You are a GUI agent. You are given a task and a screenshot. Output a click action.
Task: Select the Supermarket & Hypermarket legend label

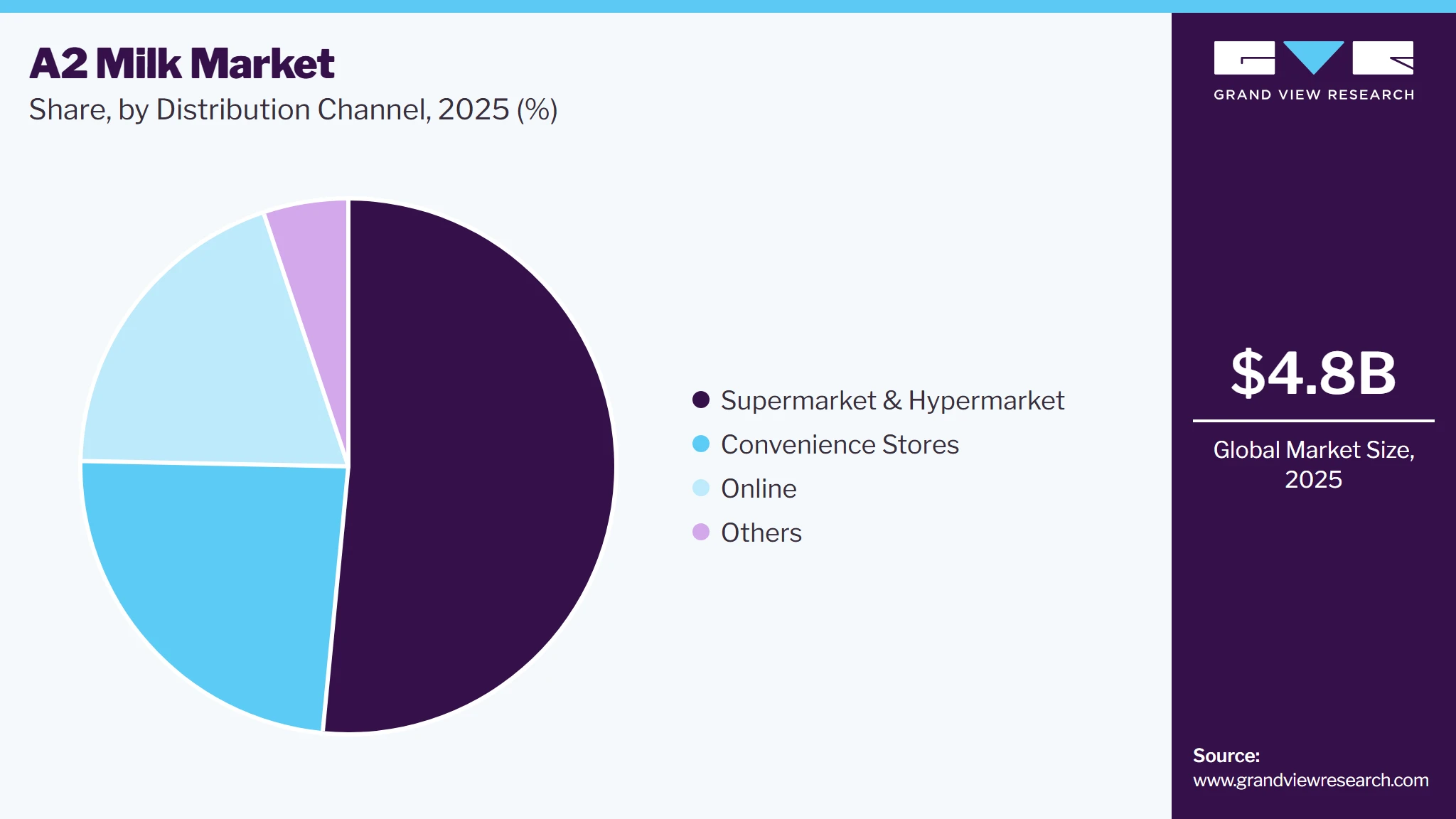[892, 401]
